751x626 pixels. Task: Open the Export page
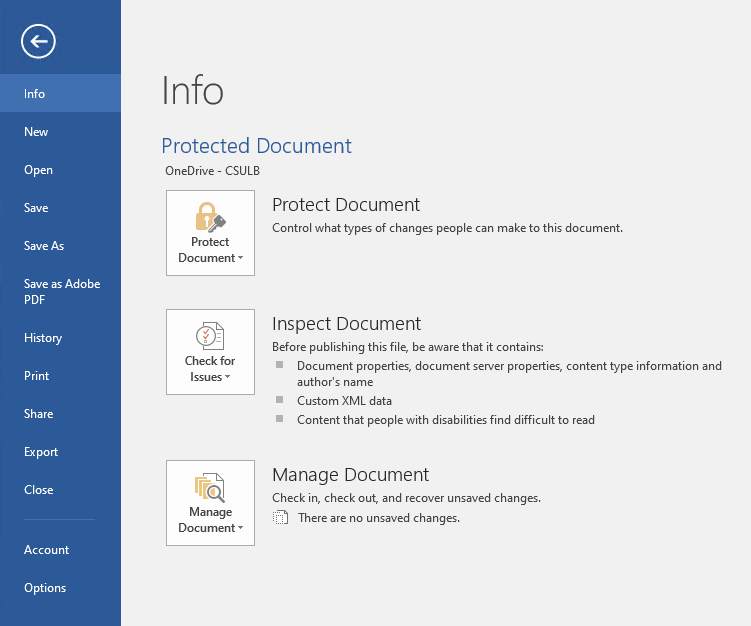coord(60,452)
